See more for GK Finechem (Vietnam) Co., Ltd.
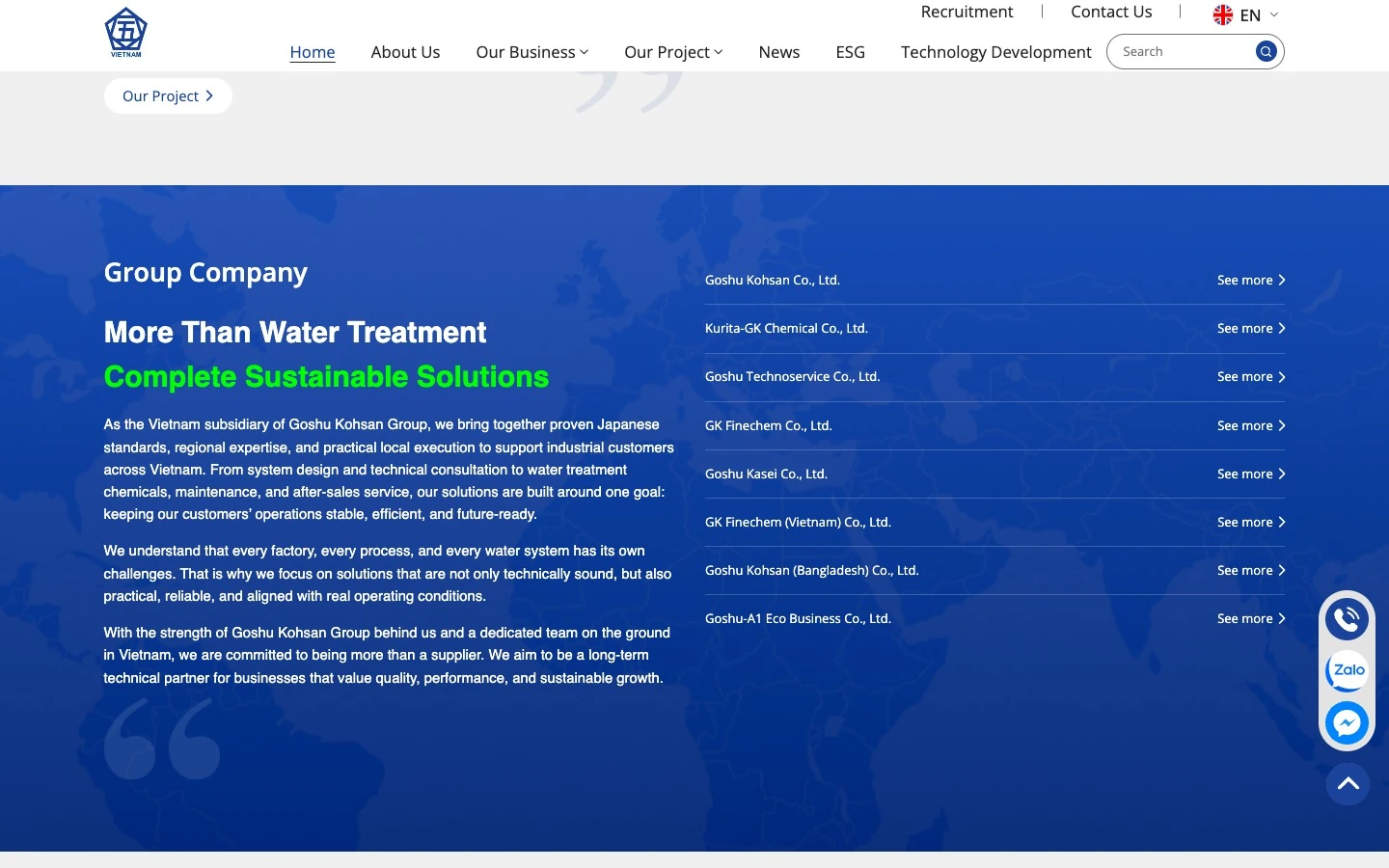 pos(1251,522)
